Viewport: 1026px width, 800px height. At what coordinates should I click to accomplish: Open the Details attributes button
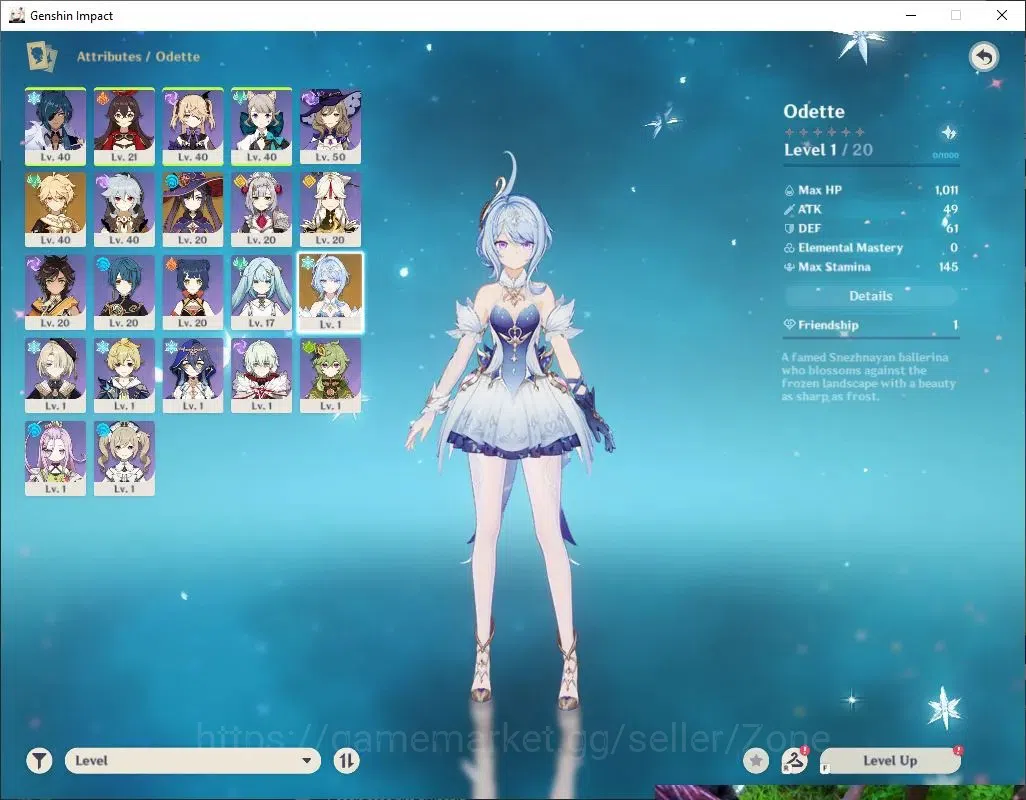click(871, 296)
